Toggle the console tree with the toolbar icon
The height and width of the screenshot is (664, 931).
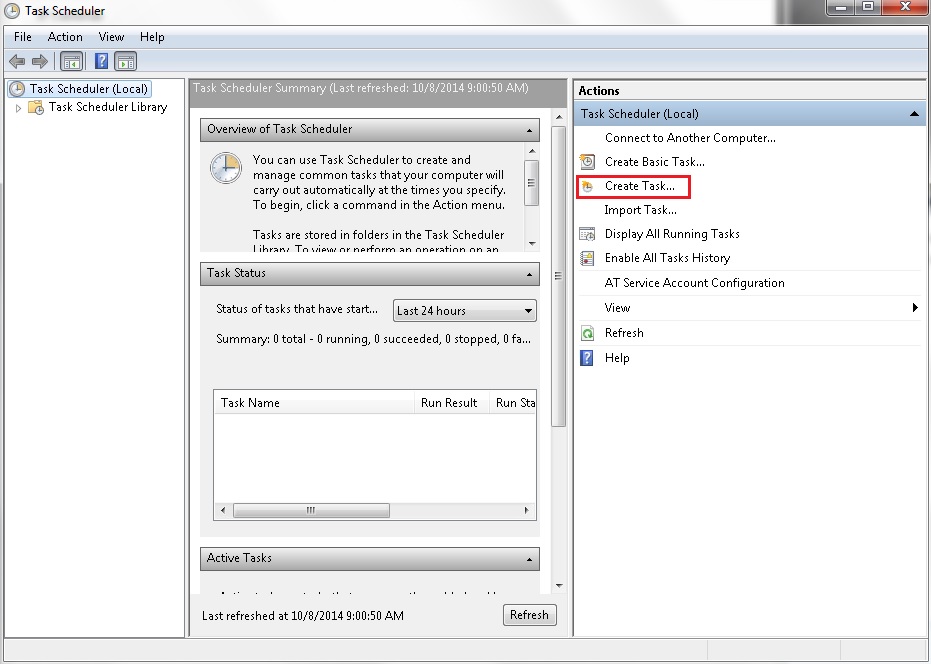pyautogui.click(x=72, y=61)
